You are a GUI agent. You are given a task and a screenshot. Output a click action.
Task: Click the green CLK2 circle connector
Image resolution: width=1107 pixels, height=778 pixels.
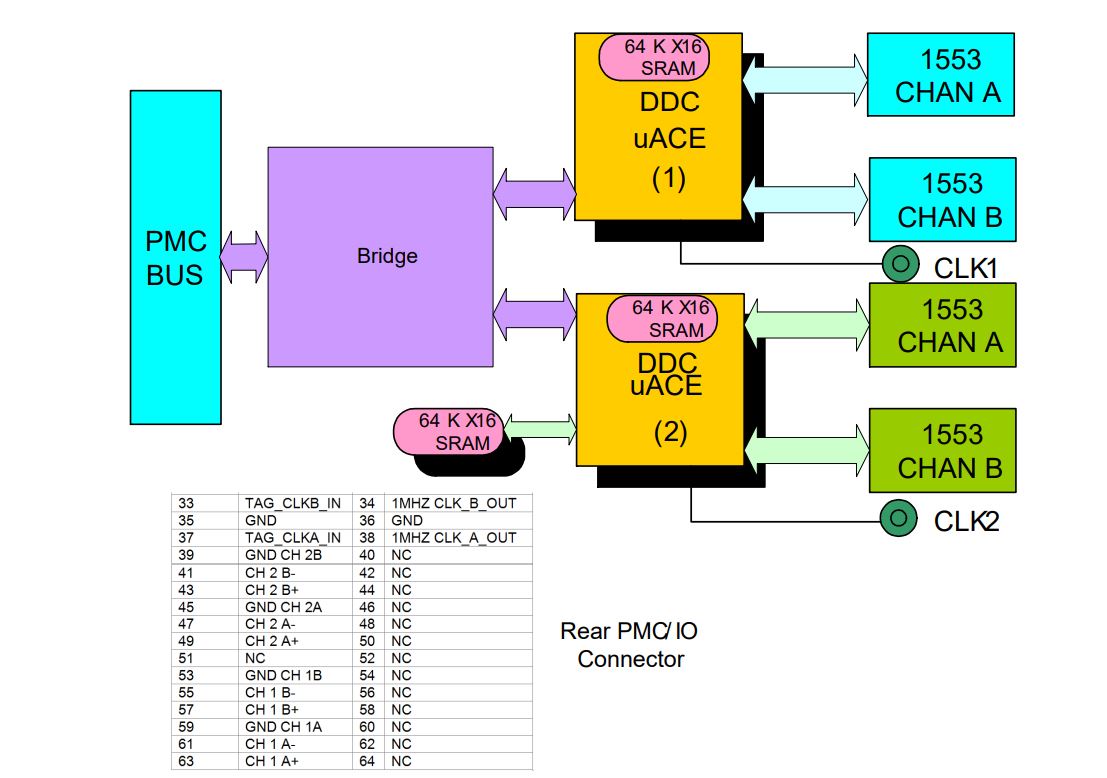[x=898, y=518]
